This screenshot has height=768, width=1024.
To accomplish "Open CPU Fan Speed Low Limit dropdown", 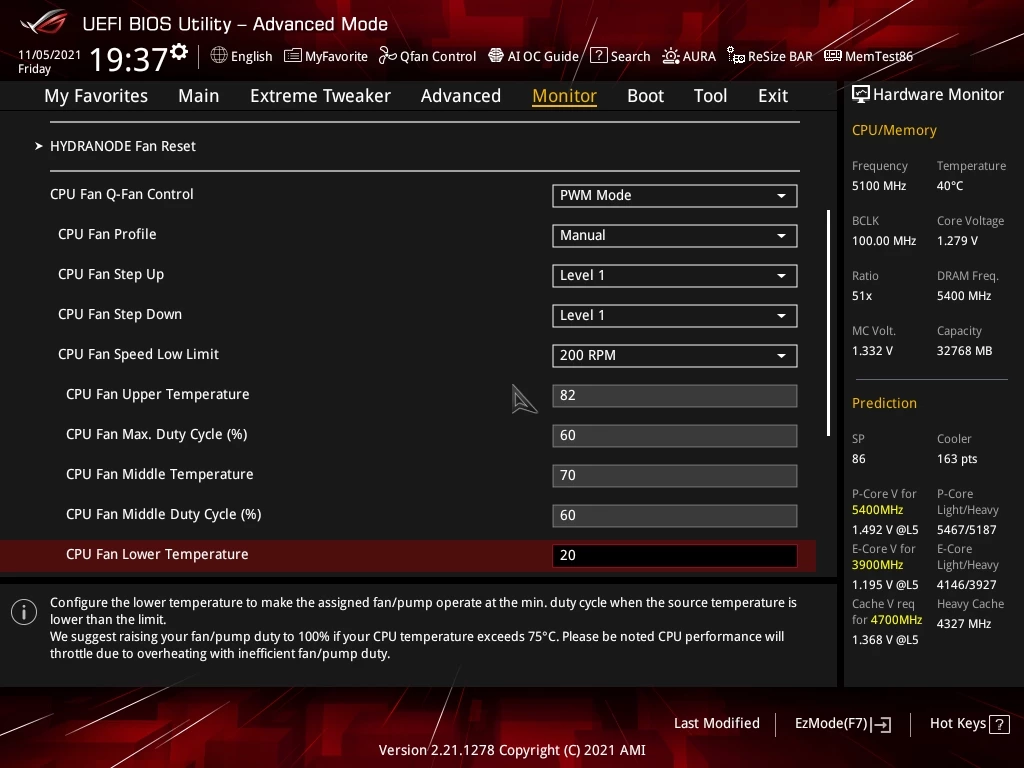I will tap(675, 355).
